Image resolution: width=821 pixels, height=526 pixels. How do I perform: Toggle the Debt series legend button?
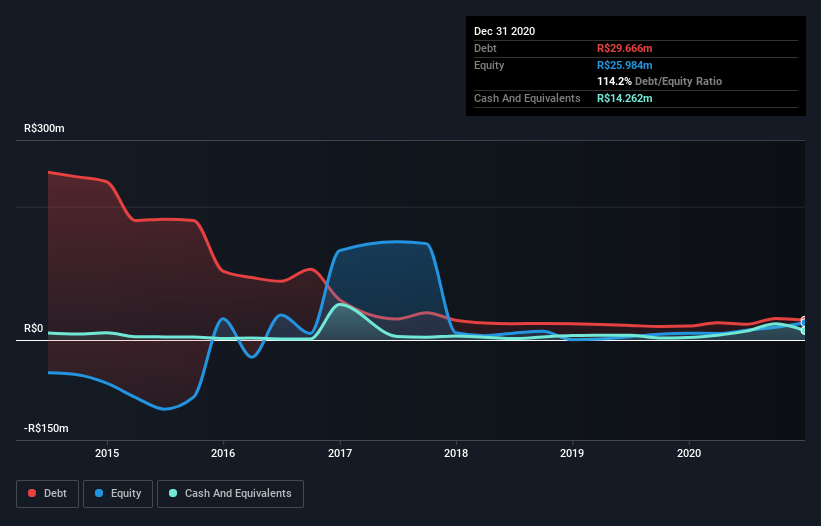[x=48, y=494]
